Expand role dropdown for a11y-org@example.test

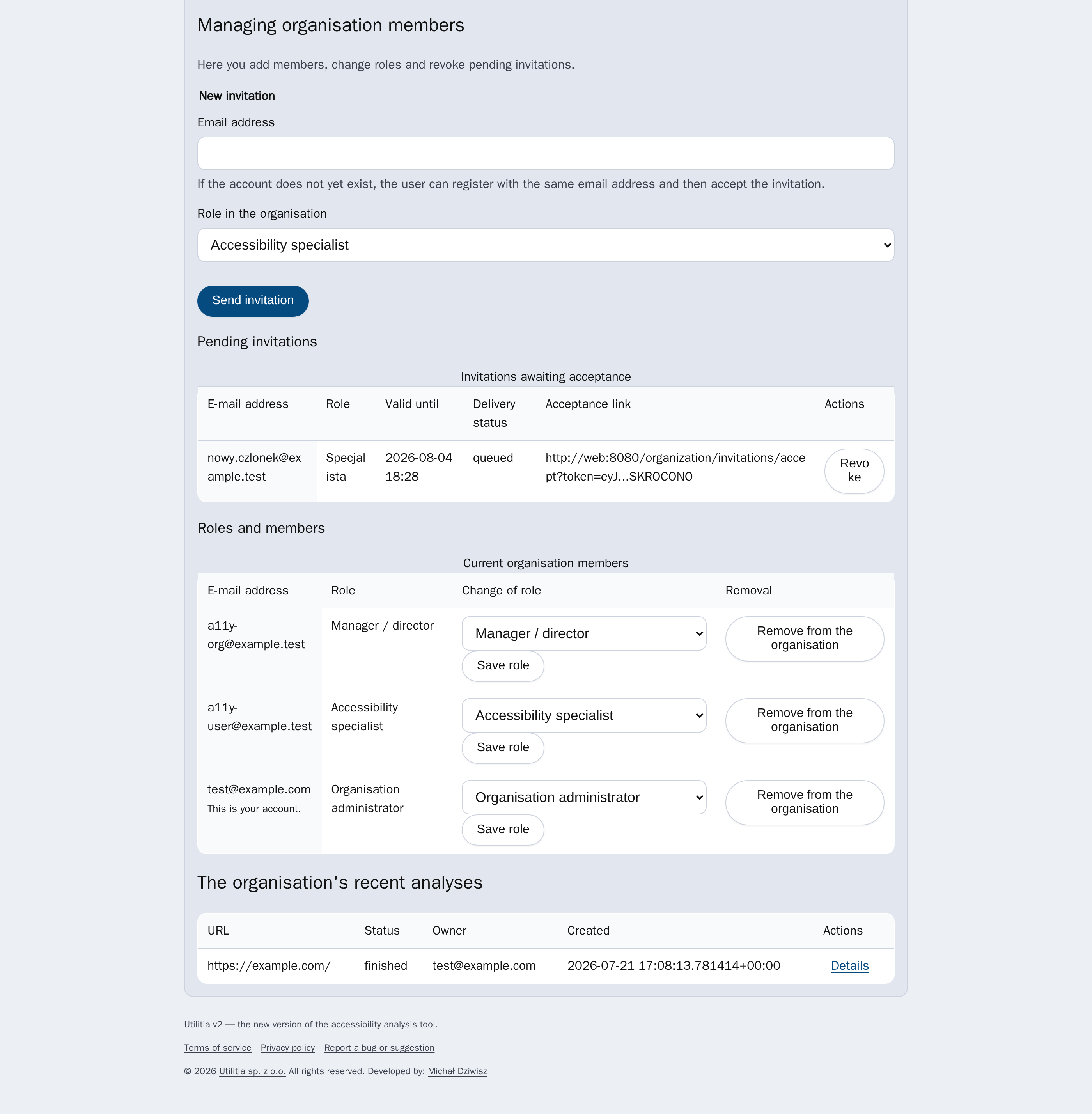(584, 633)
